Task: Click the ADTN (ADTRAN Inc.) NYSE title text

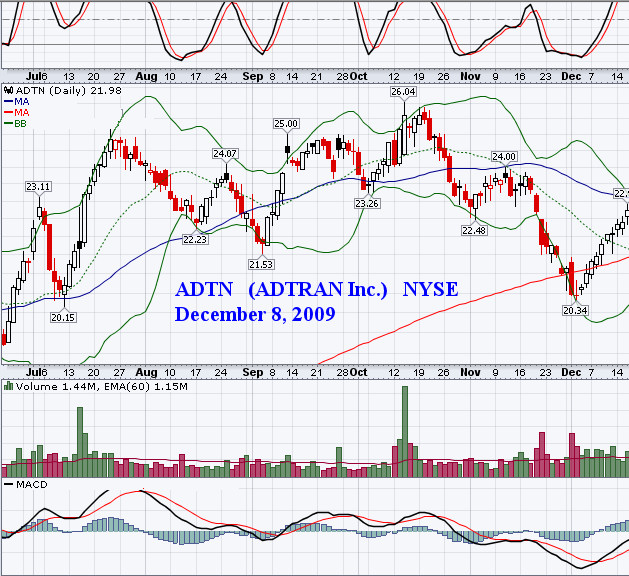Action: [317, 289]
